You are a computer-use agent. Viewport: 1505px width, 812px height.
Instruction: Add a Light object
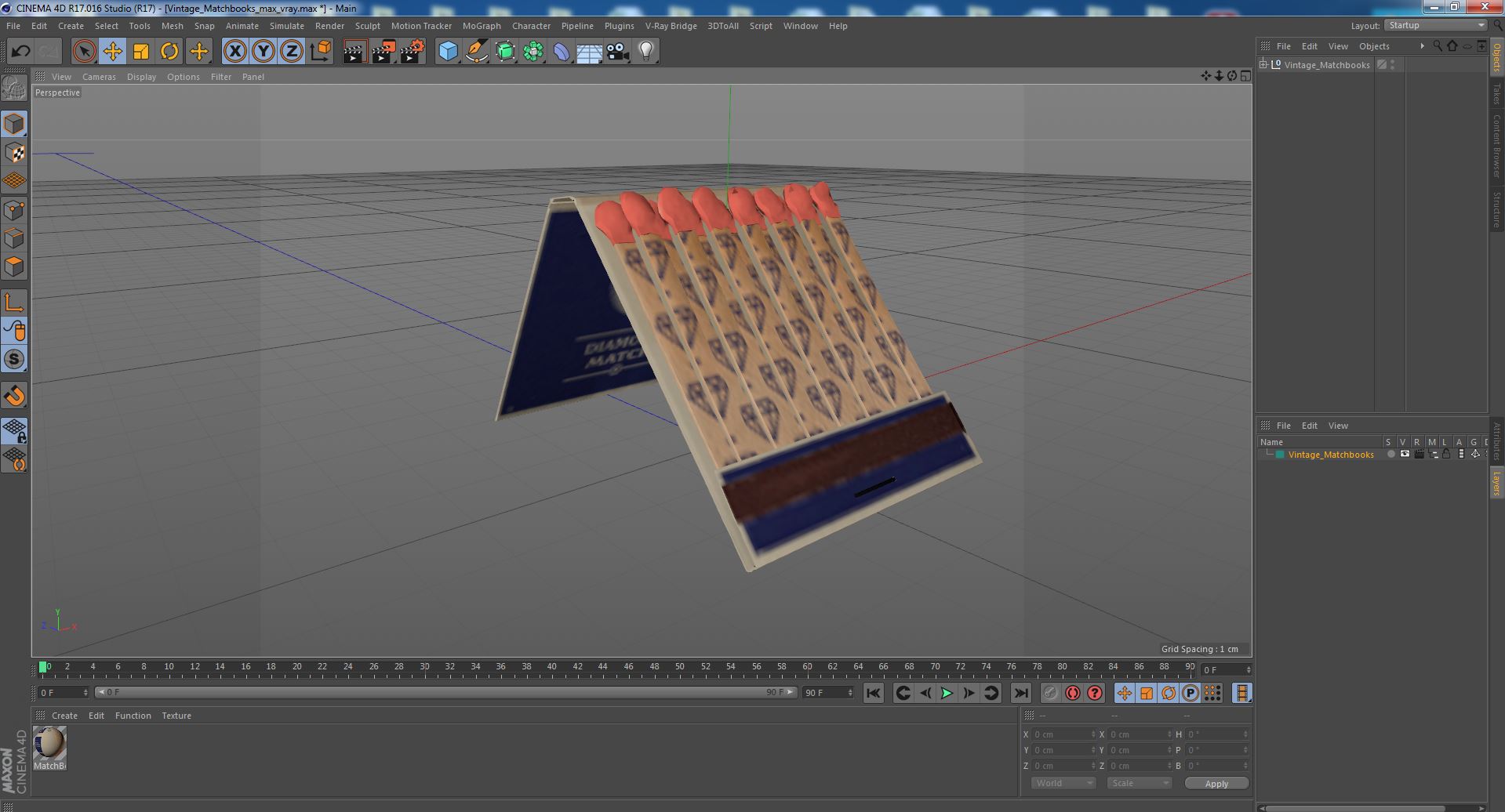(x=646, y=52)
